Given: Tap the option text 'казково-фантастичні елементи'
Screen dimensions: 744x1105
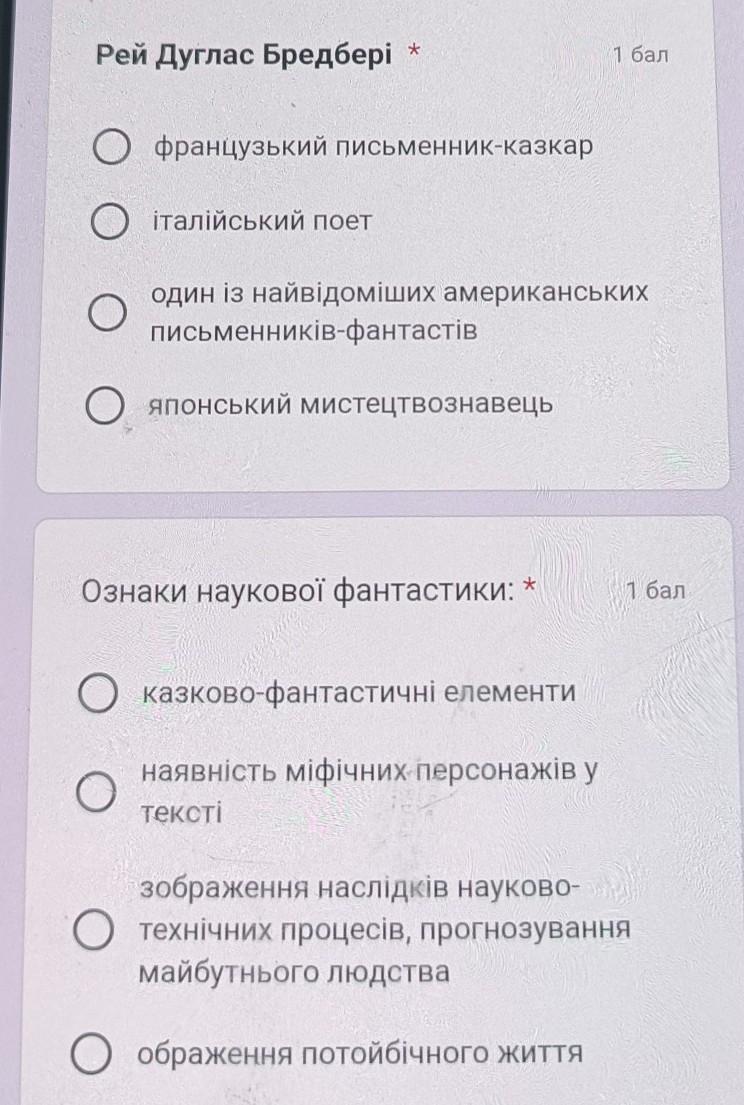Looking at the screenshot, I should pos(359,692).
